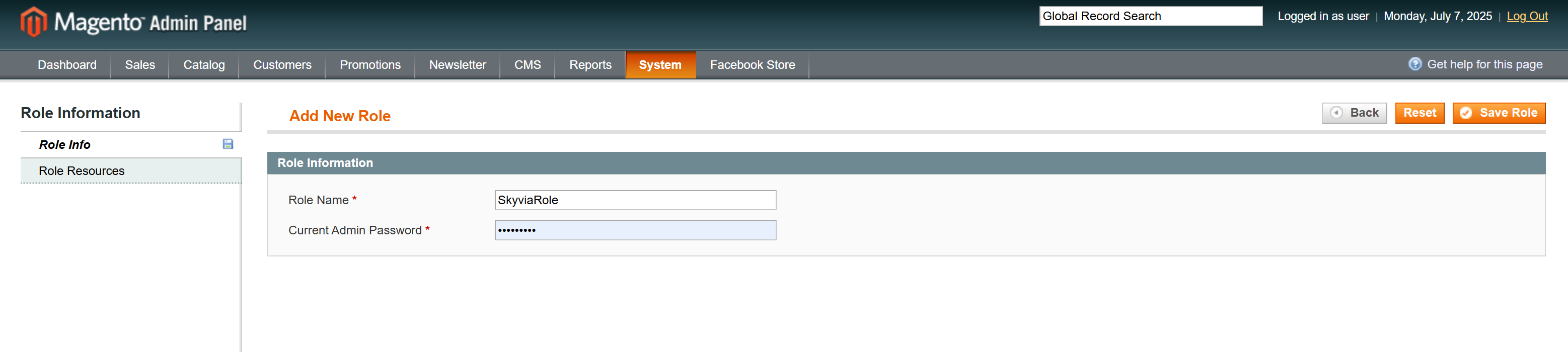This screenshot has height=352, width=1568.
Task: Click the Role Name input field
Action: pyautogui.click(x=635, y=200)
